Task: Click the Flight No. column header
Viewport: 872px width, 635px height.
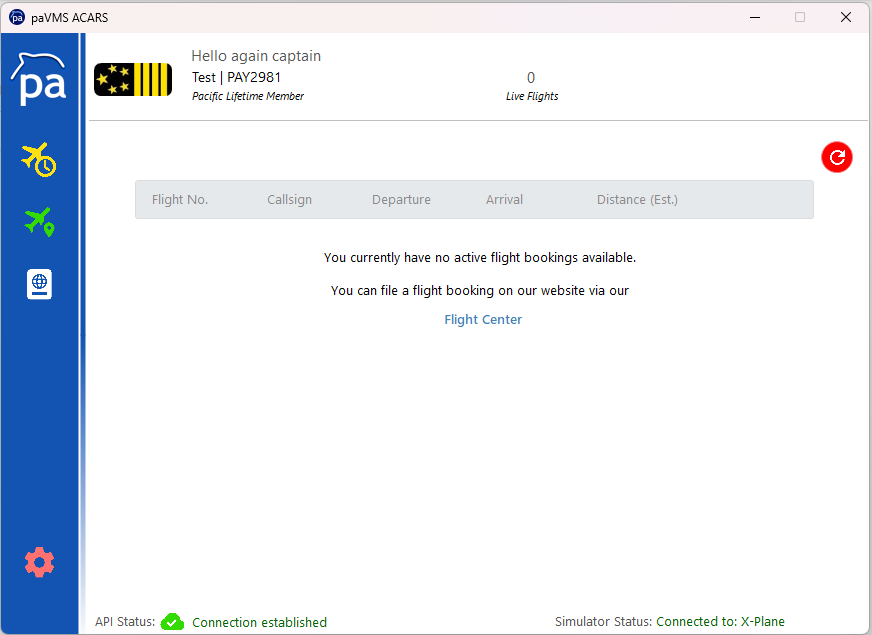Action: click(x=180, y=200)
